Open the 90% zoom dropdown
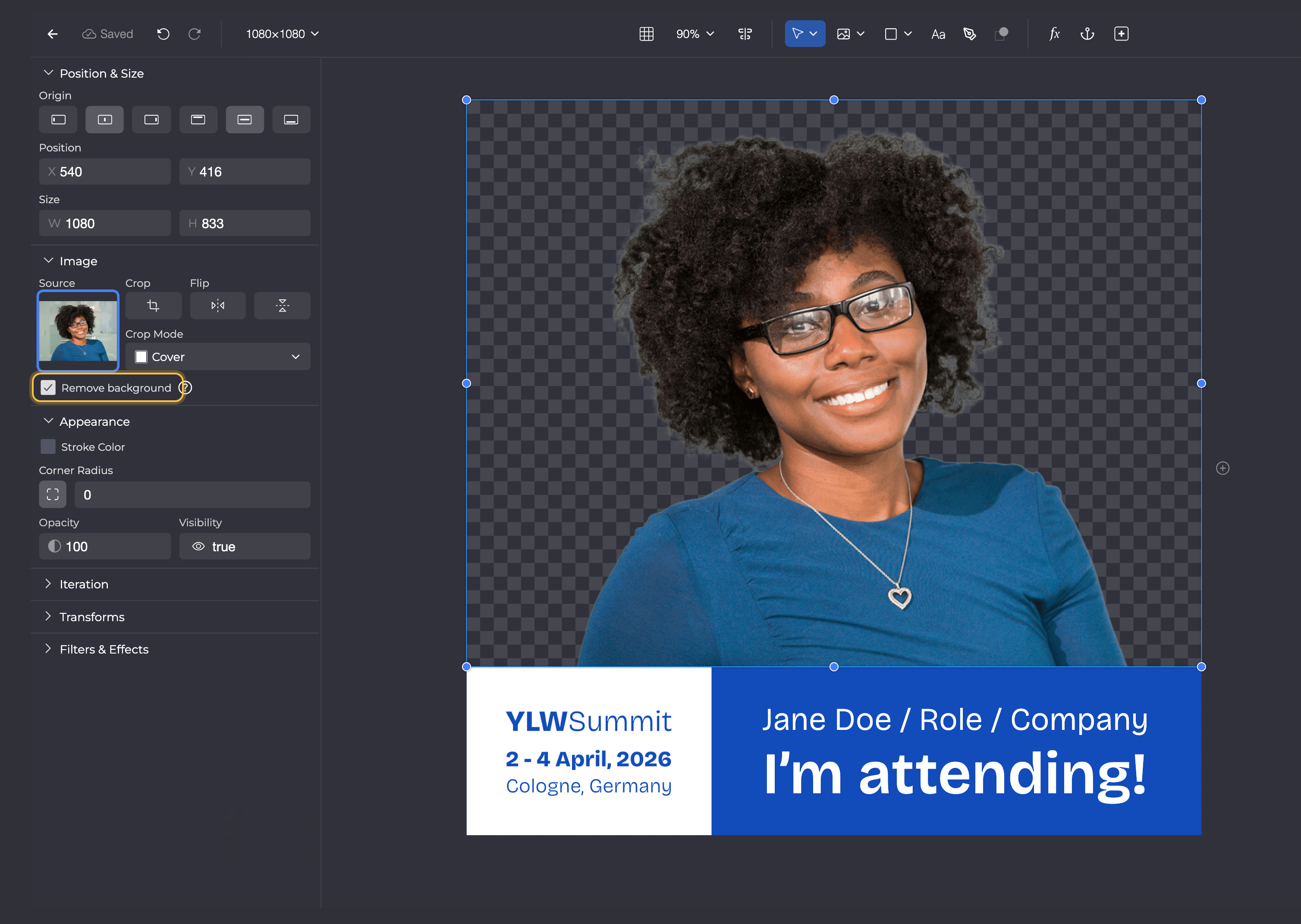Screen dimensions: 1301x924 (694, 34)
